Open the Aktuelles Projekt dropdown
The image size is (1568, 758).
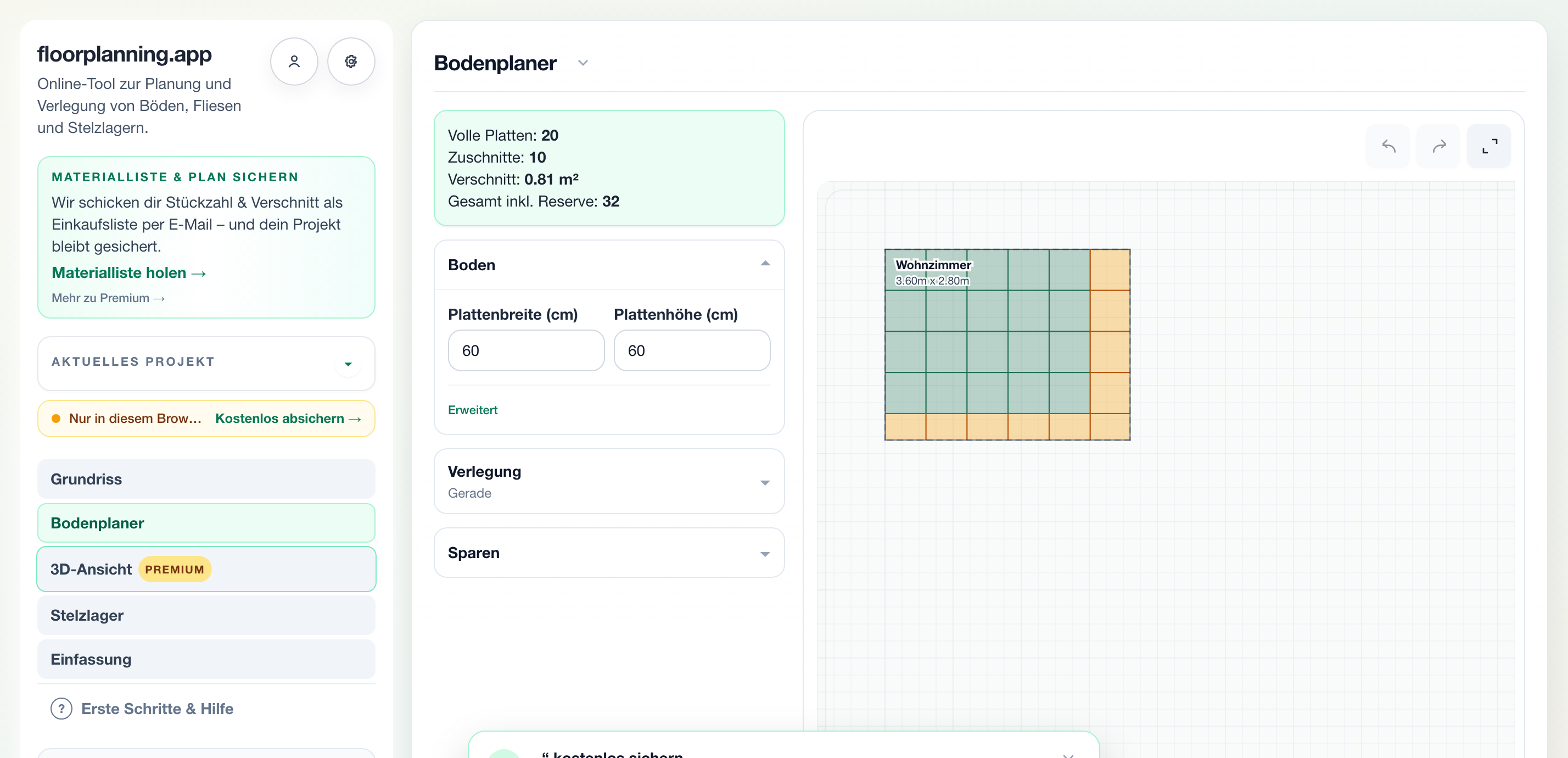[348, 364]
